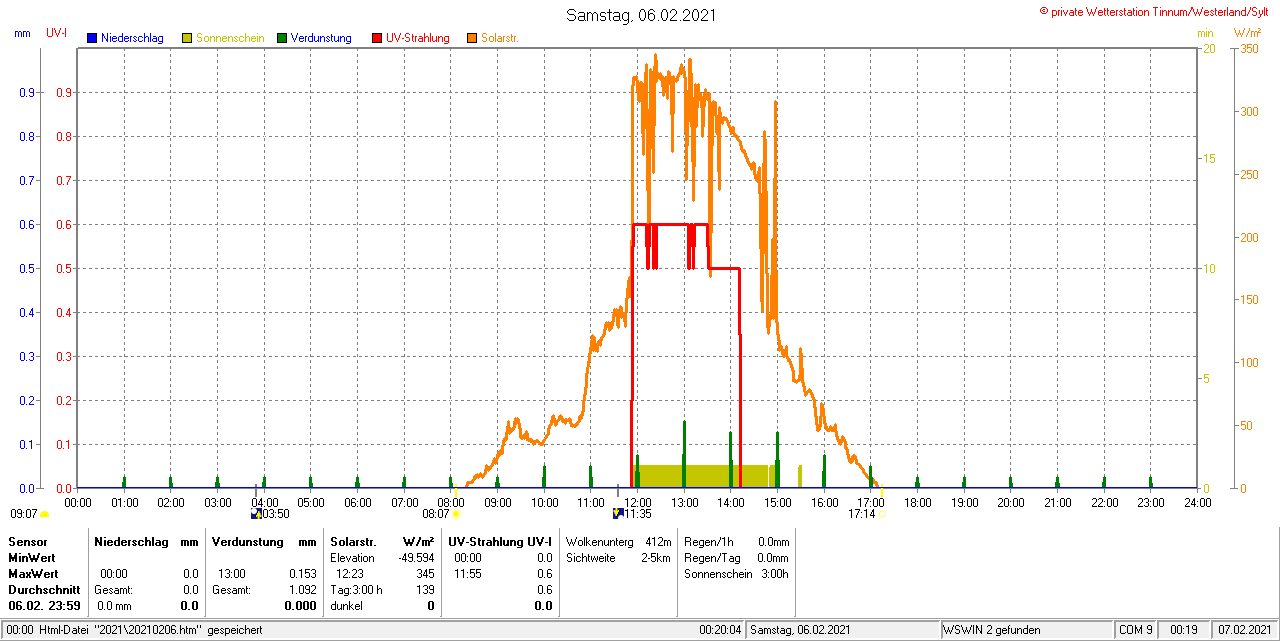The width and height of the screenshot is (1280, 641).
Task: Click the moon time 03:50
Action: 276,514
